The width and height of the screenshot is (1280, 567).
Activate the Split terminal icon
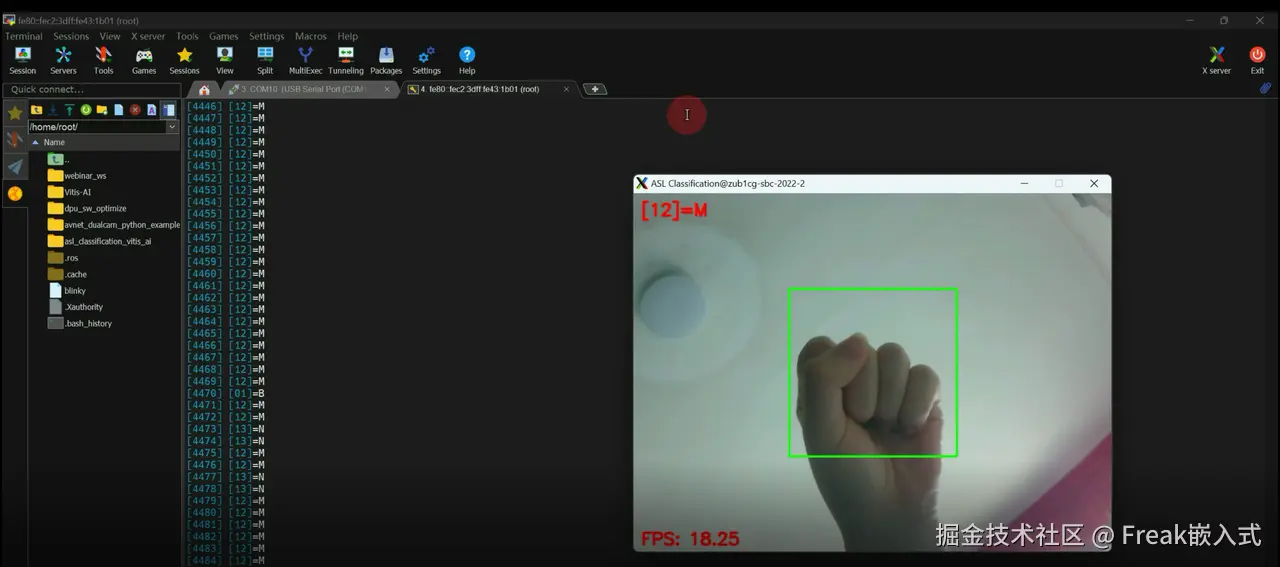(265, 60)
